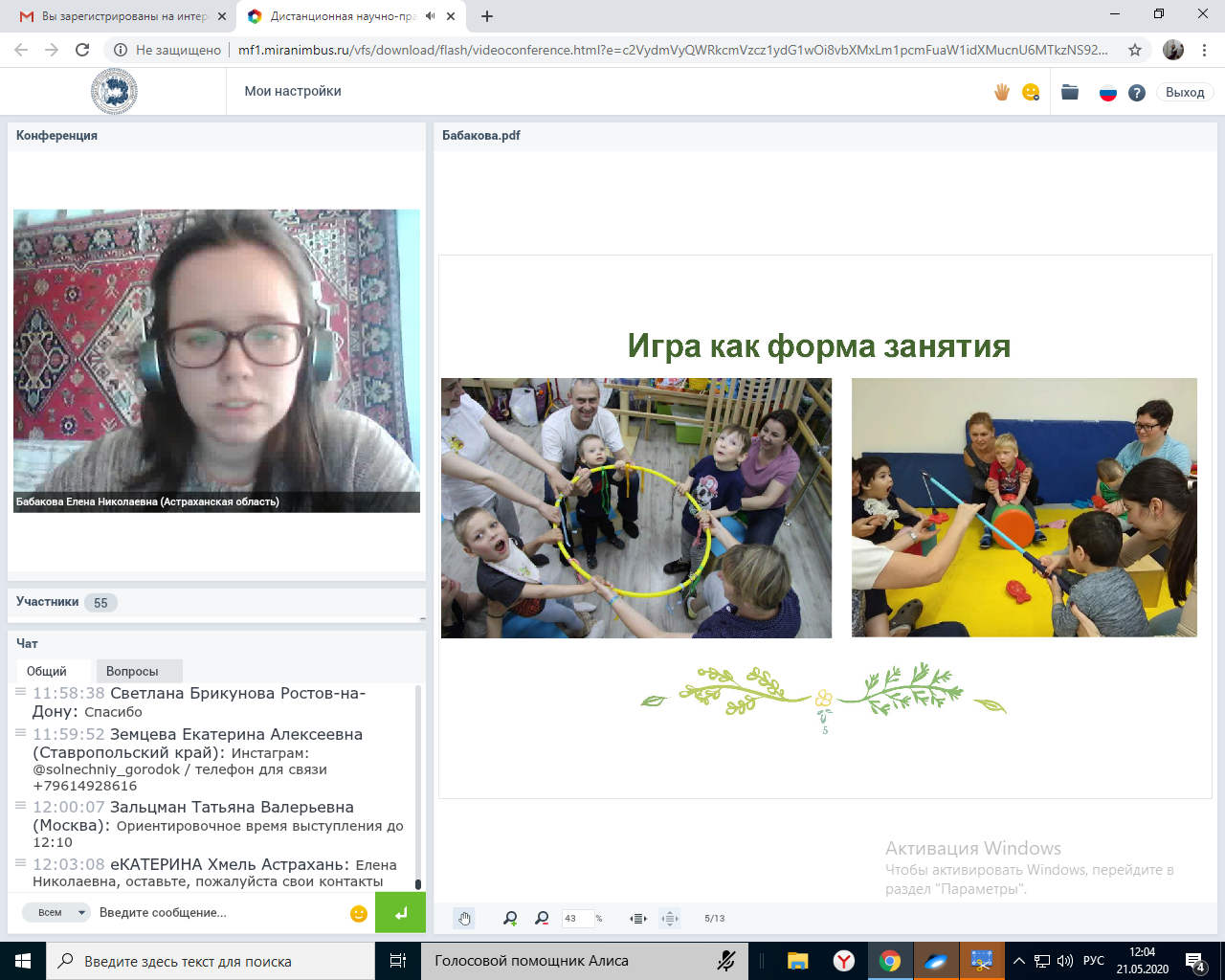
Task: Click the fishing game photo on slide
Action: pos(1024,507)
